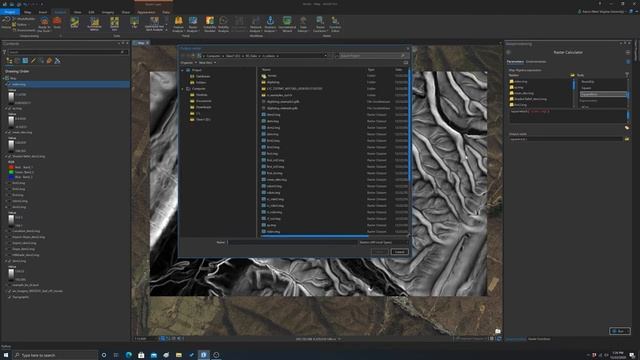640x360 pixels.
Task: Toggle visibility of the highlighted top layer
Action: click(9, 84)
